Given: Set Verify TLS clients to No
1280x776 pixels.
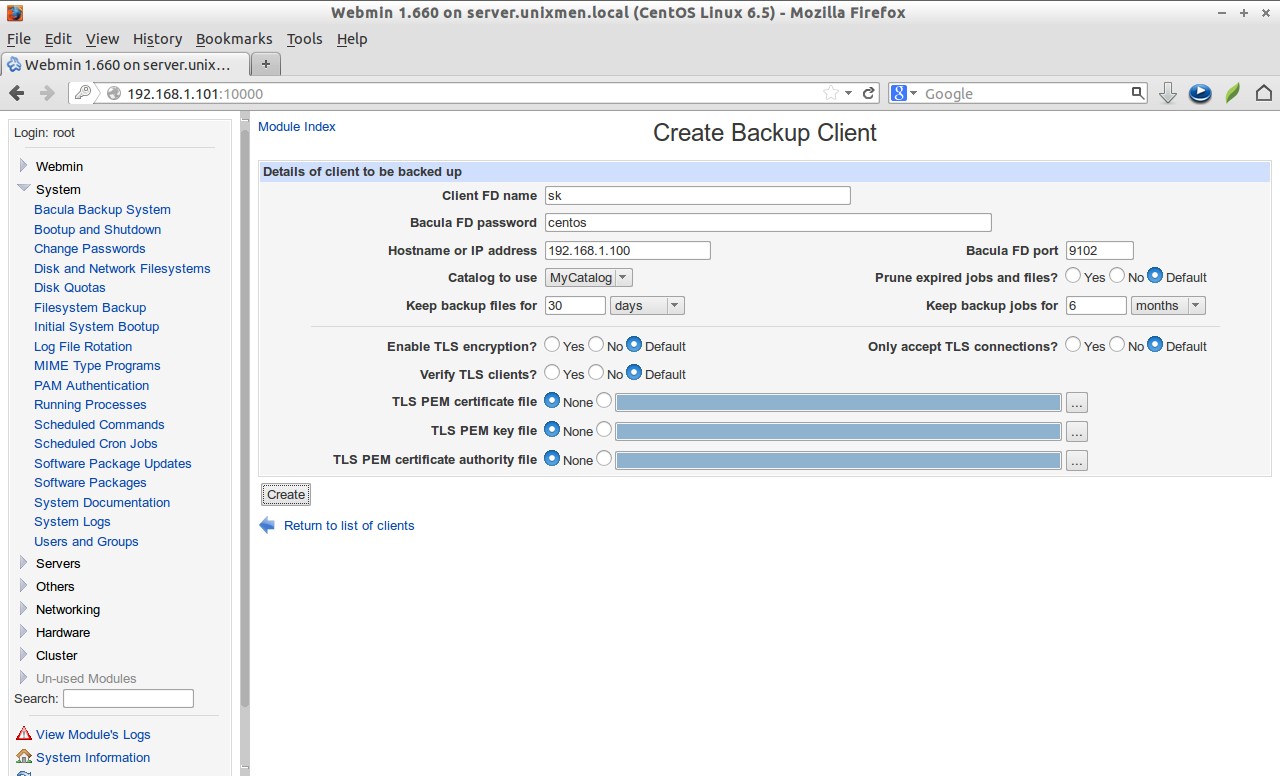Looking at the screenshot, I should (596, 372).
